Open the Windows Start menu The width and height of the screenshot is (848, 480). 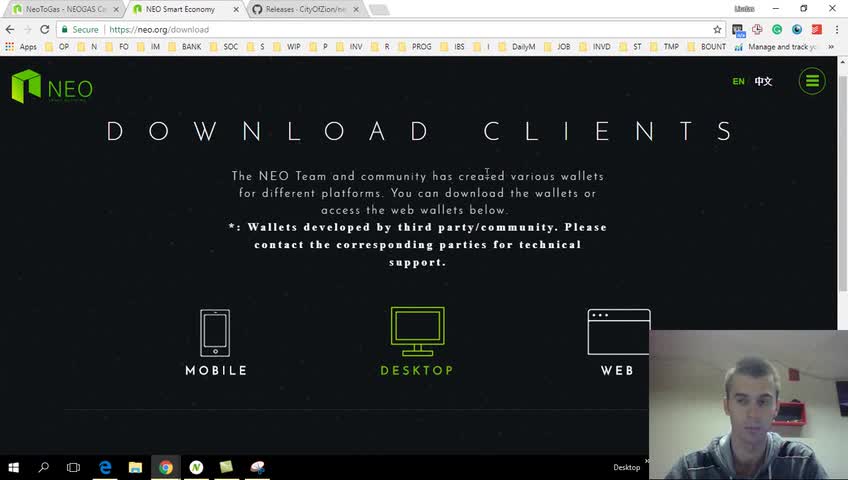point(14,467)
